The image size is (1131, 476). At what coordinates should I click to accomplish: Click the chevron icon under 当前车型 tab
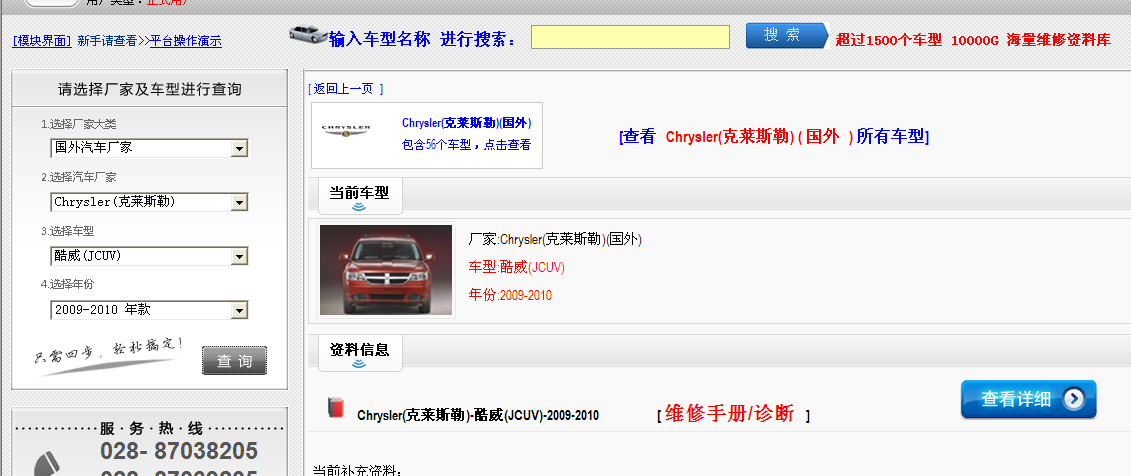(358, 207)
